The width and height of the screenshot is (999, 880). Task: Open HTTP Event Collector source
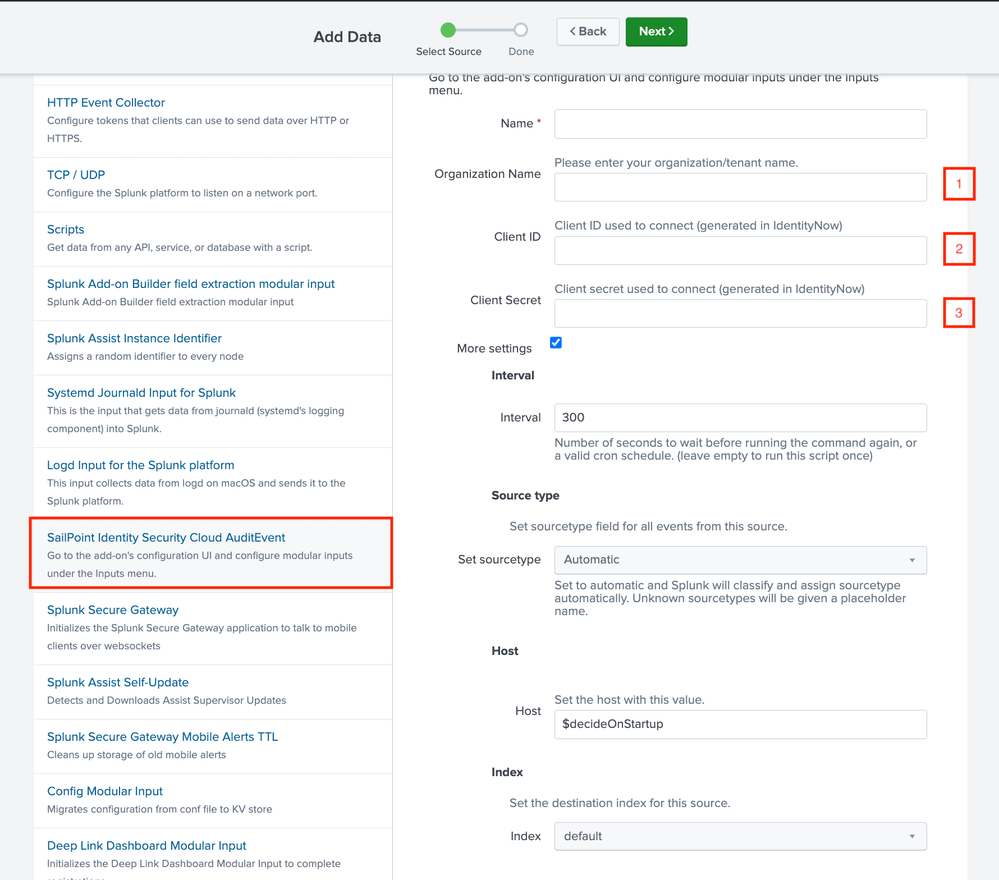pyautogui.click(x=106, y=103)
